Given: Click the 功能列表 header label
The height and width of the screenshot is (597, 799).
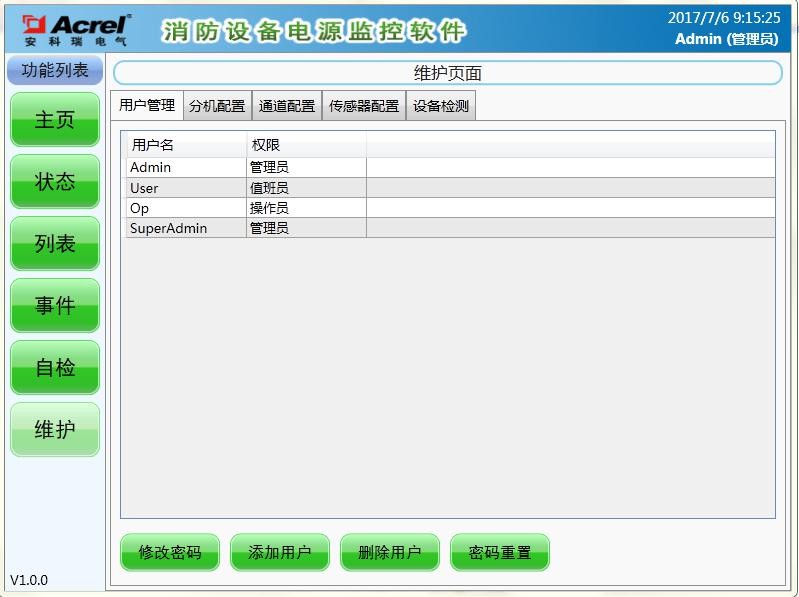Looking at the screenshot, I should (x=55, y=70).
